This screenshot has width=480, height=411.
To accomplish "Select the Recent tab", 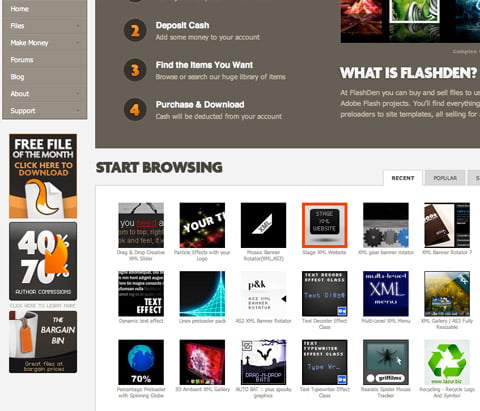I will [x=403, y=178].
